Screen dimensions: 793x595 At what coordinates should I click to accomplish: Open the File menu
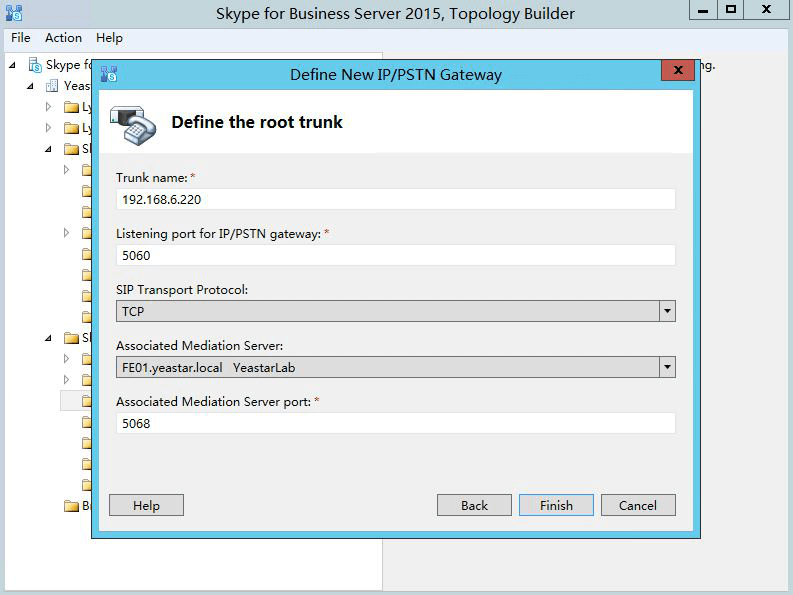21,38
